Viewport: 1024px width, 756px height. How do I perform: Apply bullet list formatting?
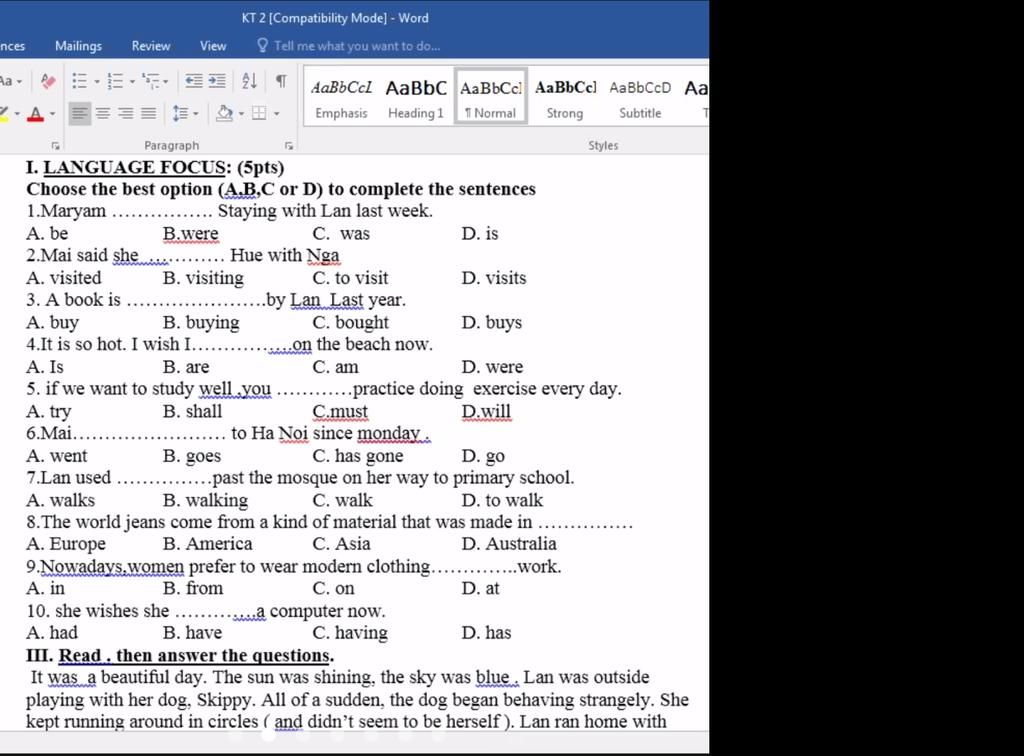[x=80, y=81]
